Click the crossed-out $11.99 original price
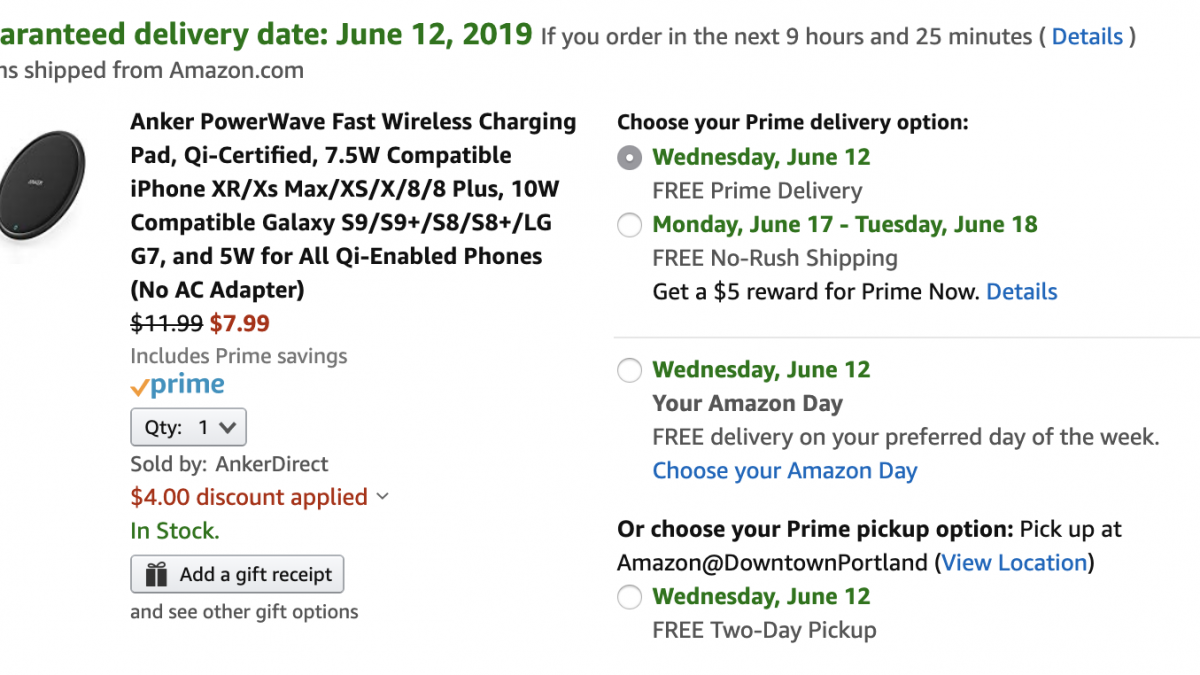 click(166, 323)
